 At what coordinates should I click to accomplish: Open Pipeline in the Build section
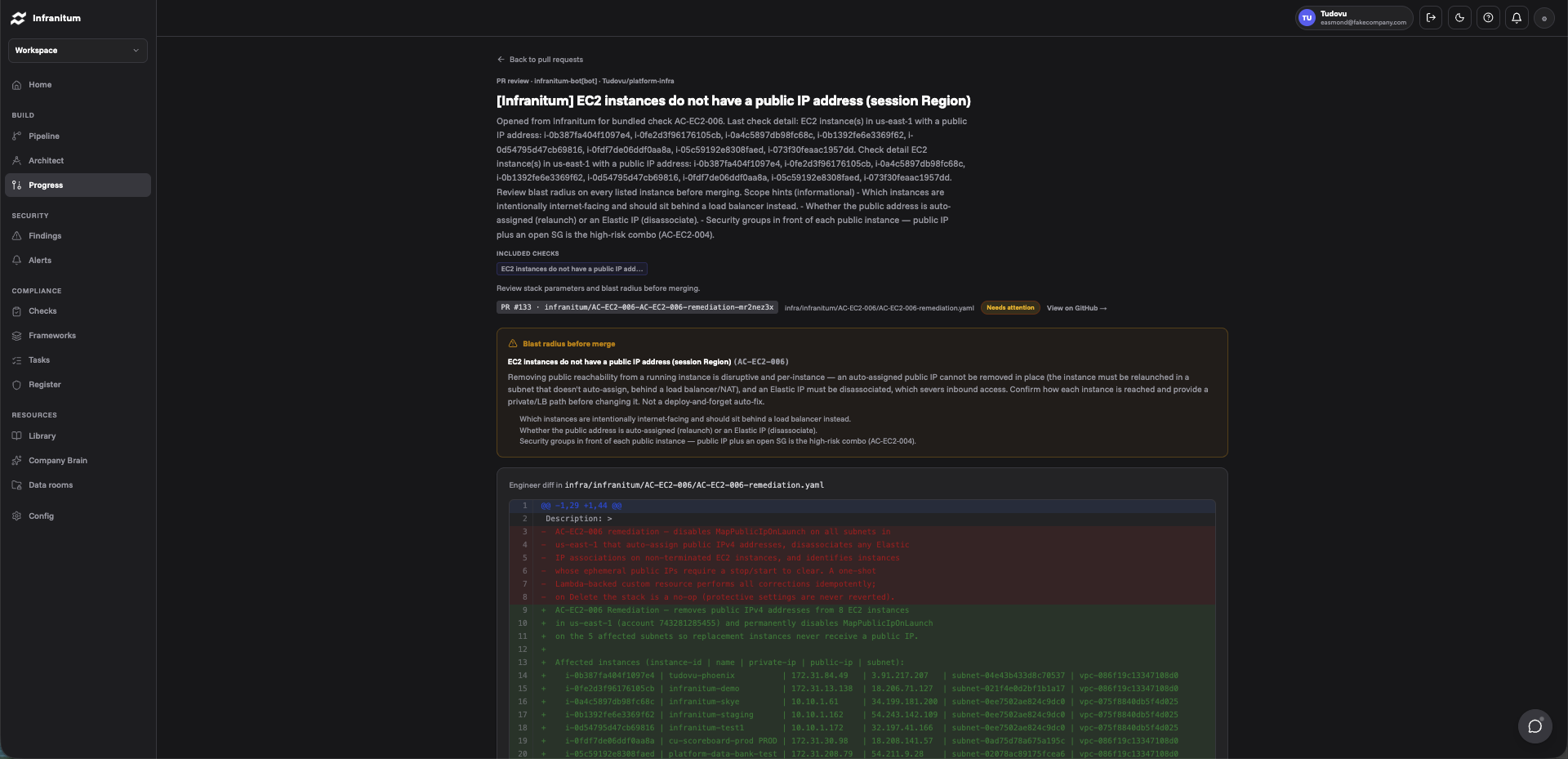(x=78, y=136)
